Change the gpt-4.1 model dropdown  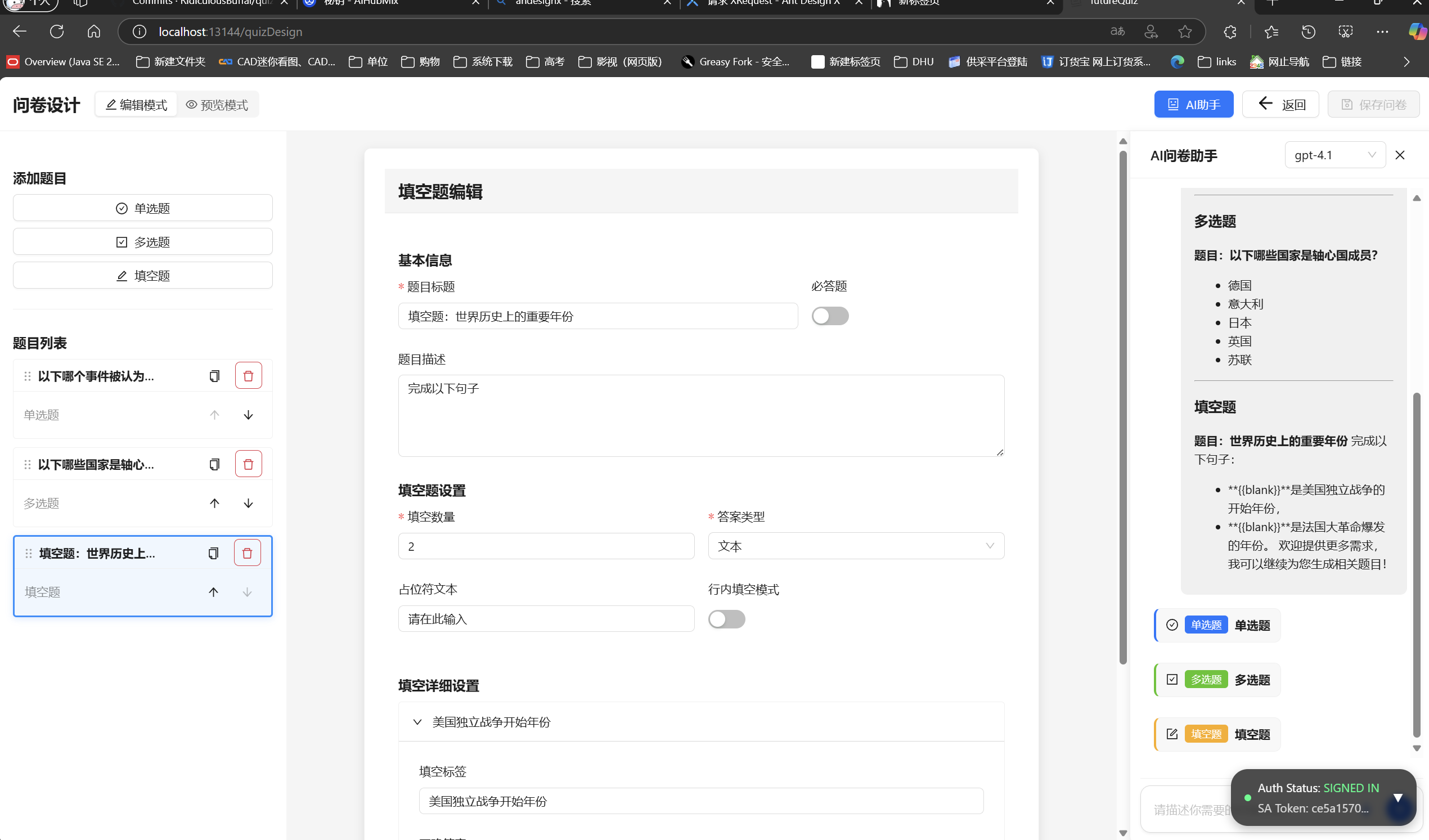[x=1335, y=154]
